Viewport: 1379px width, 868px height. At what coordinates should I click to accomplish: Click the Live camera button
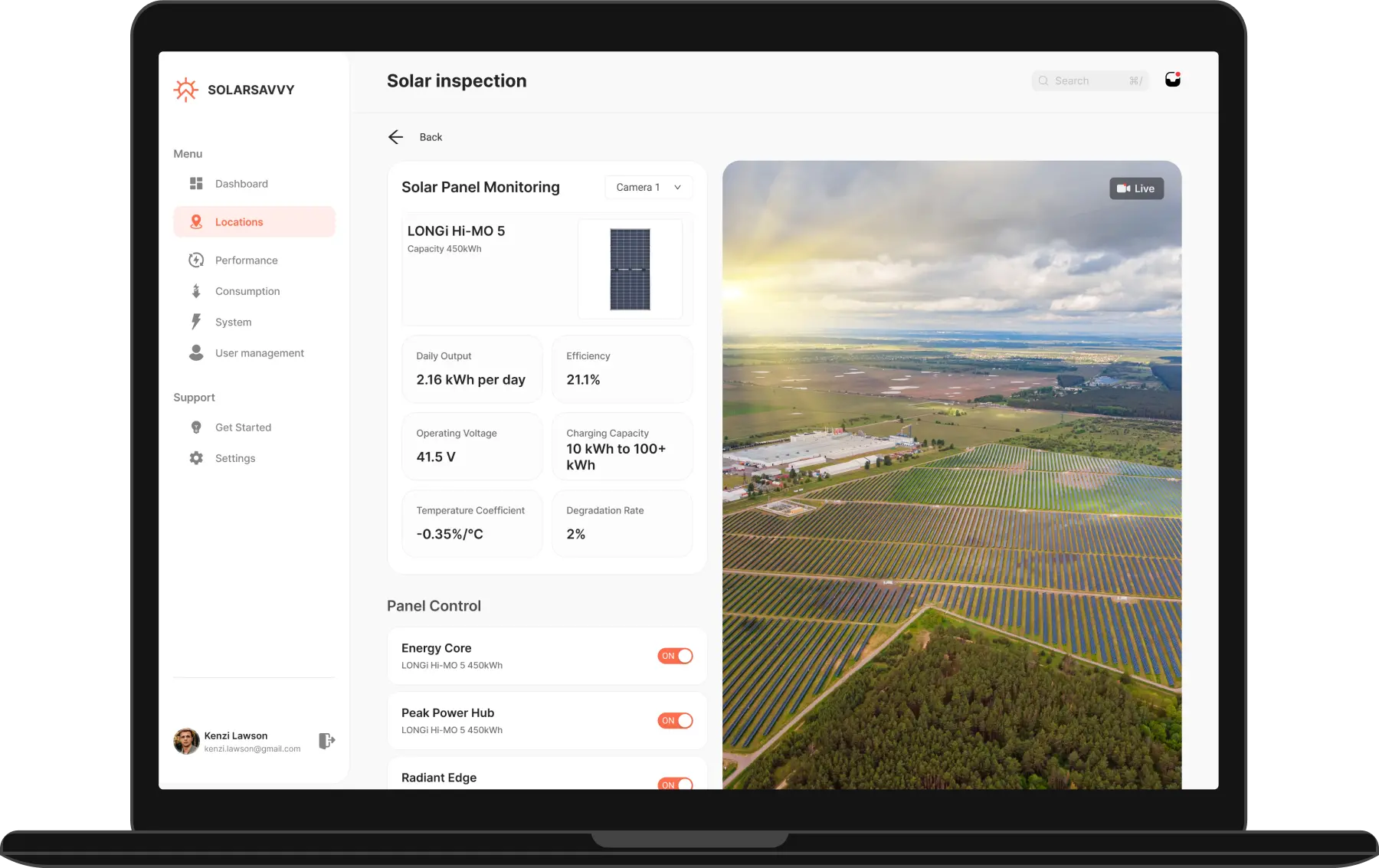click(x=1136, y=188)
